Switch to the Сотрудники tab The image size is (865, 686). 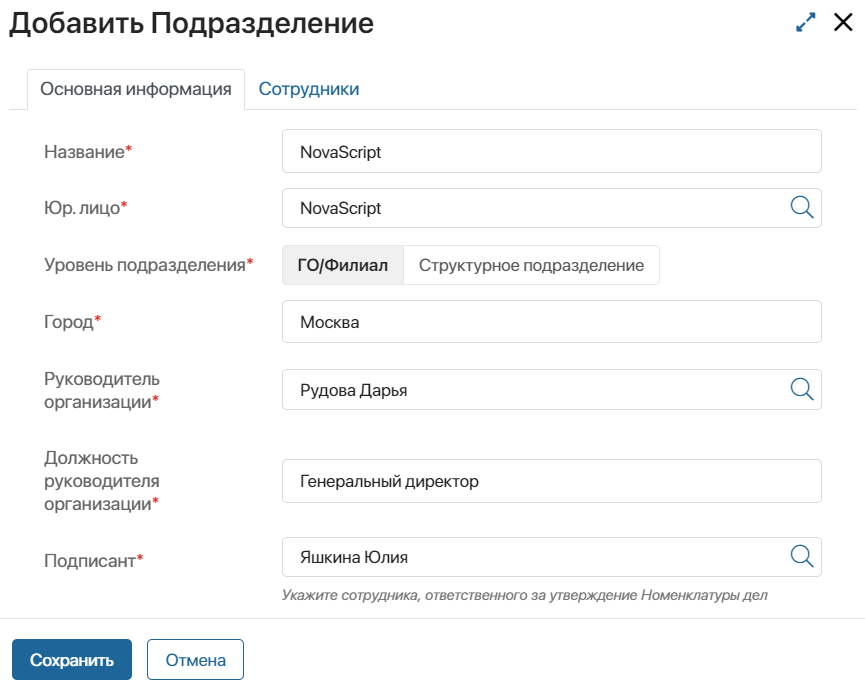309,89
